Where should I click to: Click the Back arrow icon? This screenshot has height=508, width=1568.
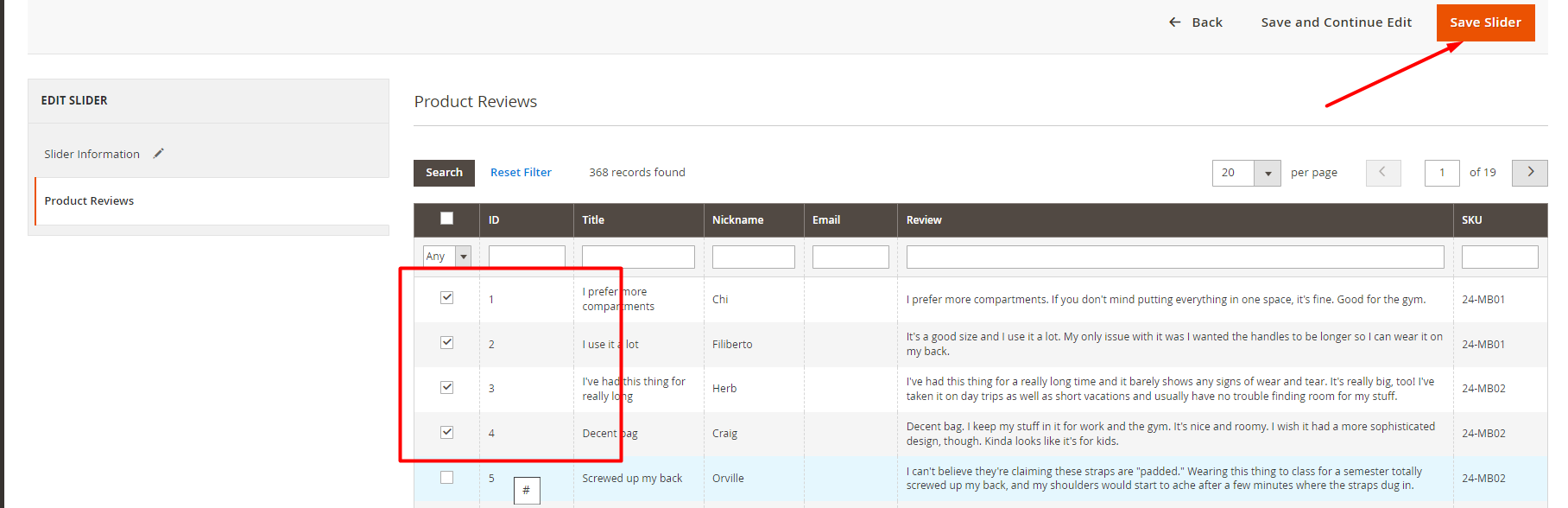(x=1174, y=22)
